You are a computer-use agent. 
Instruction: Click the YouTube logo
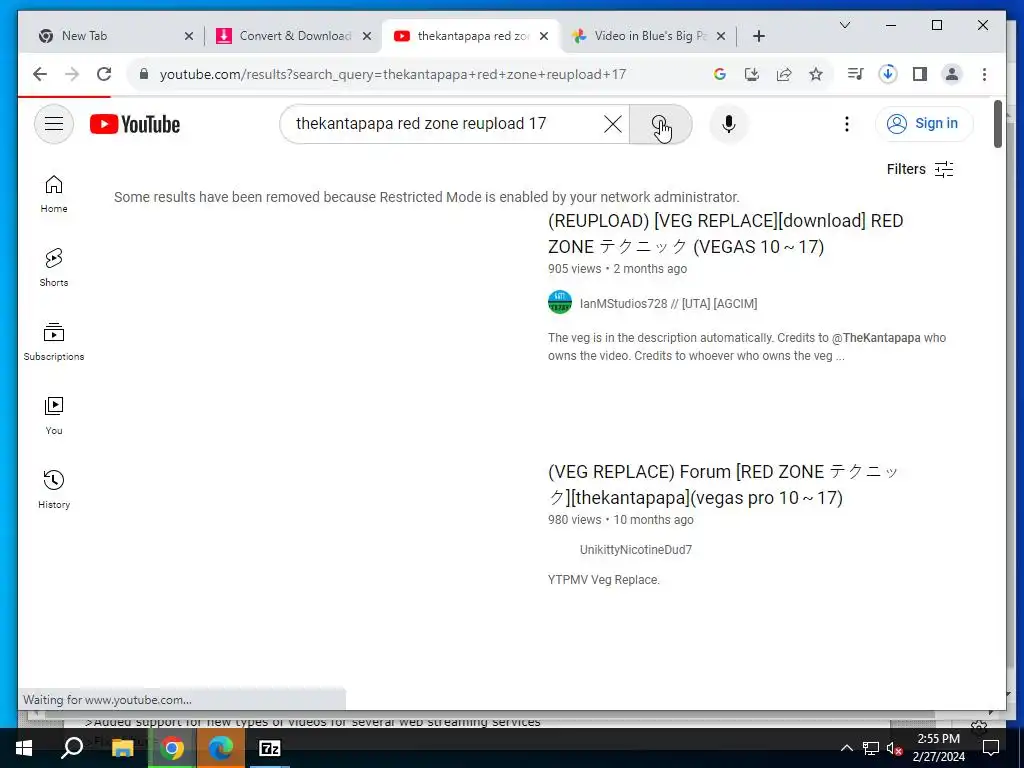[x=135, y=124]
